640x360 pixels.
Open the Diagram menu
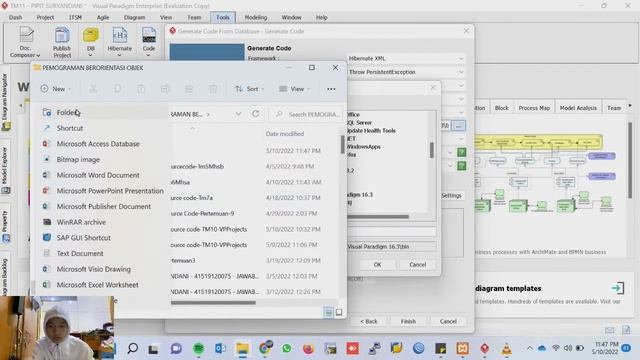click(134, 17)
